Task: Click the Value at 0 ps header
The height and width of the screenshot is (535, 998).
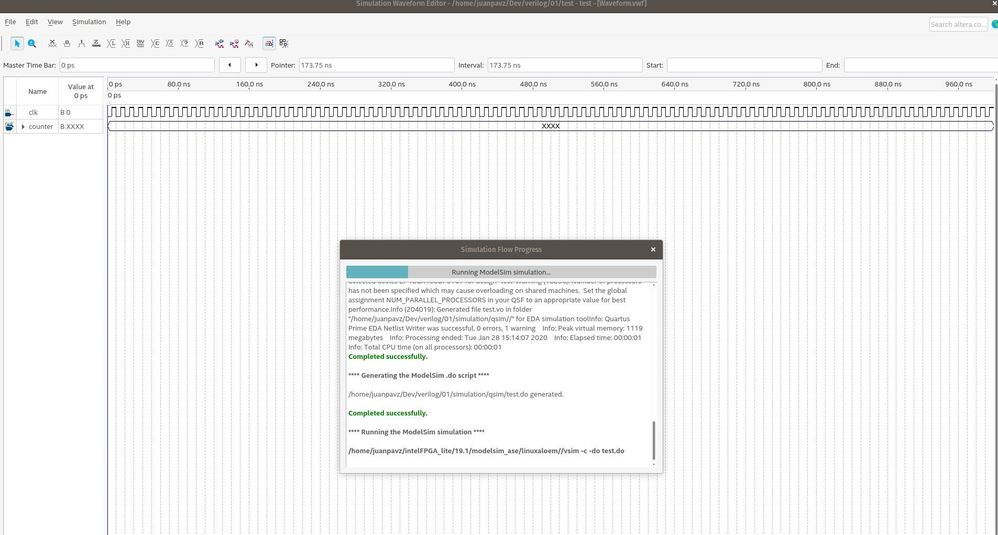Action: (x=81, y=91)
